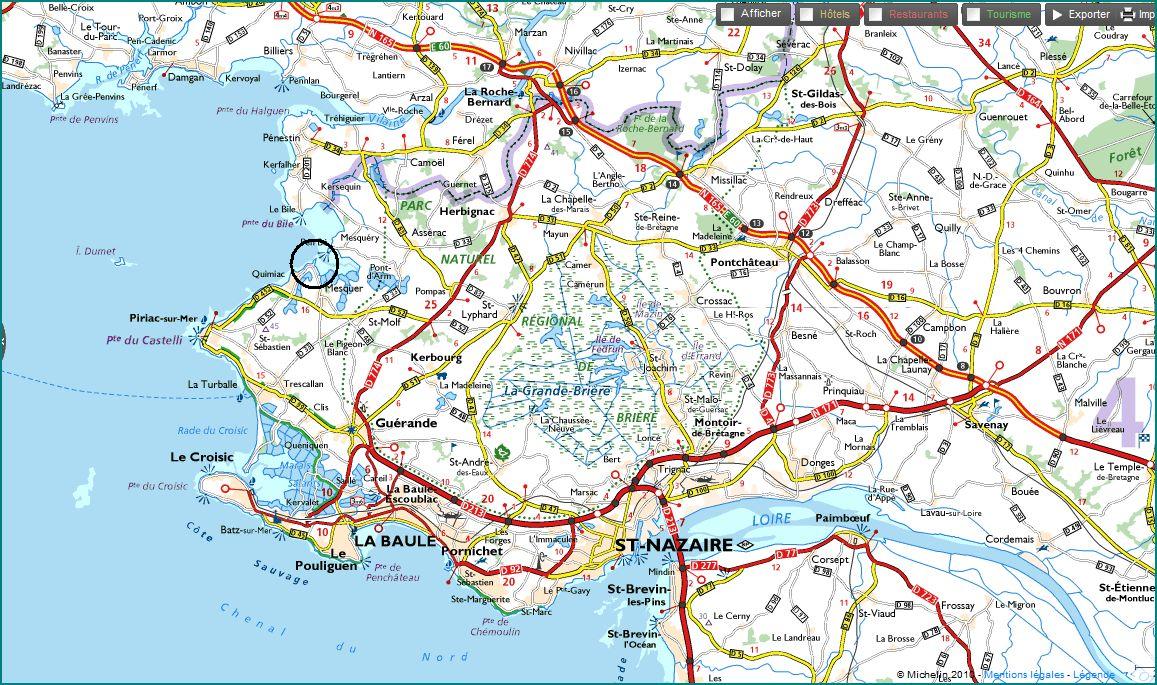Click the Guérande town label
Image resolution: width=1157 pixels, height=685 pixels.
[x=405, y=423]
